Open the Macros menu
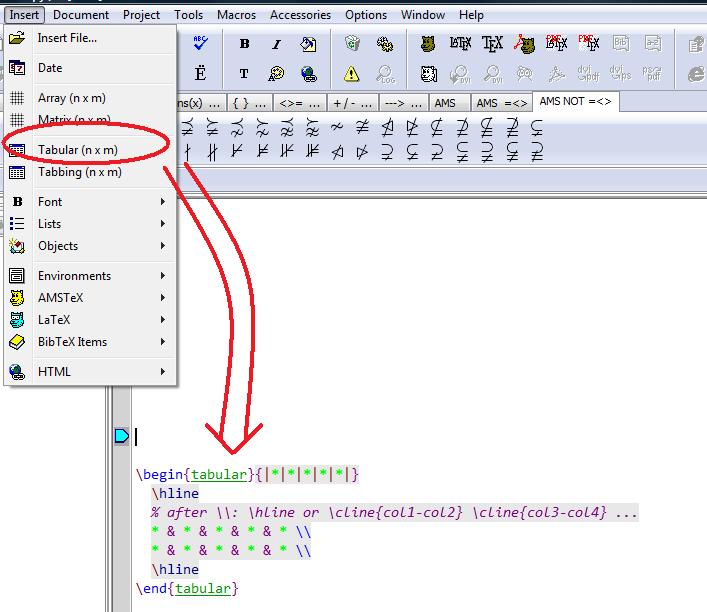 pos(236,15)
